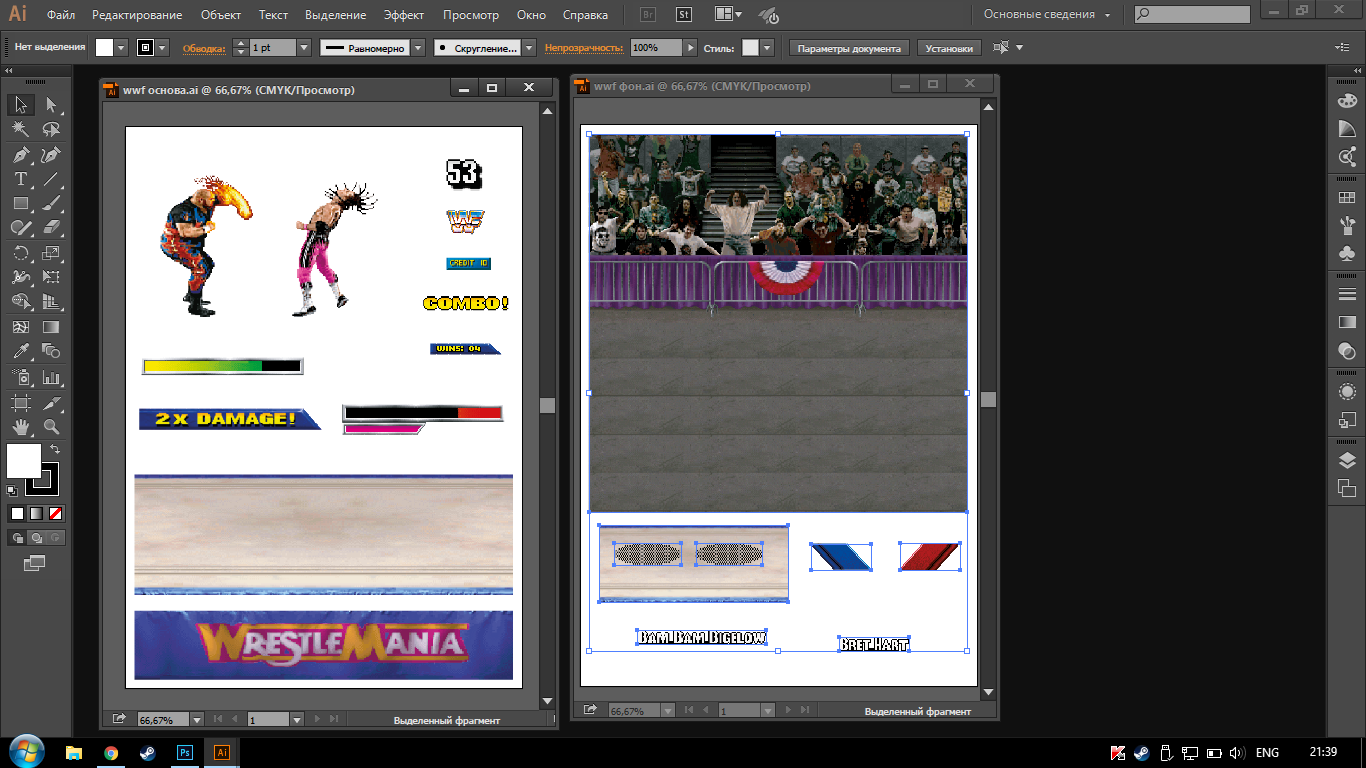Set paint to None
This screenshot has height=768, width=1366.
click(56, 513)
